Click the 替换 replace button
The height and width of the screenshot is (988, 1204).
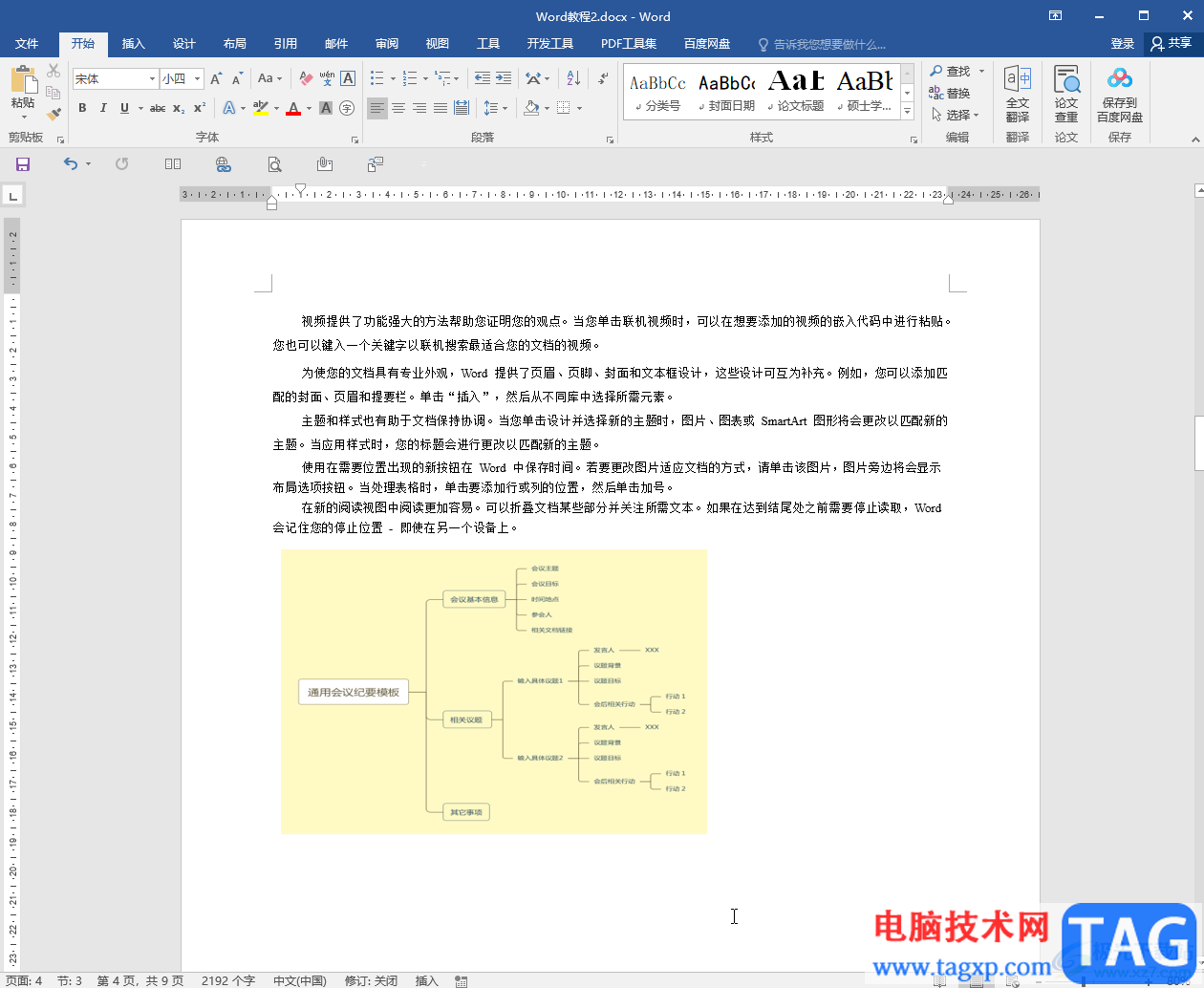pyautogui.click(x=950, y=93)
